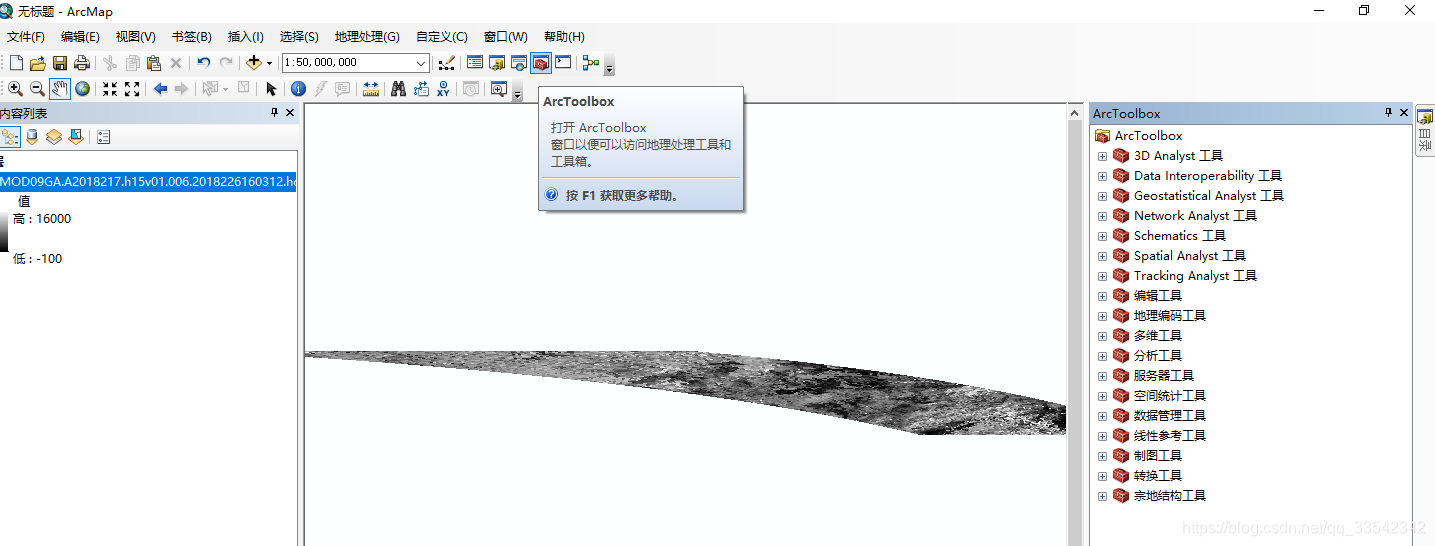1435x546 pixels.
Task: Open the 目录 side tab
Action: coord(1425,132)
